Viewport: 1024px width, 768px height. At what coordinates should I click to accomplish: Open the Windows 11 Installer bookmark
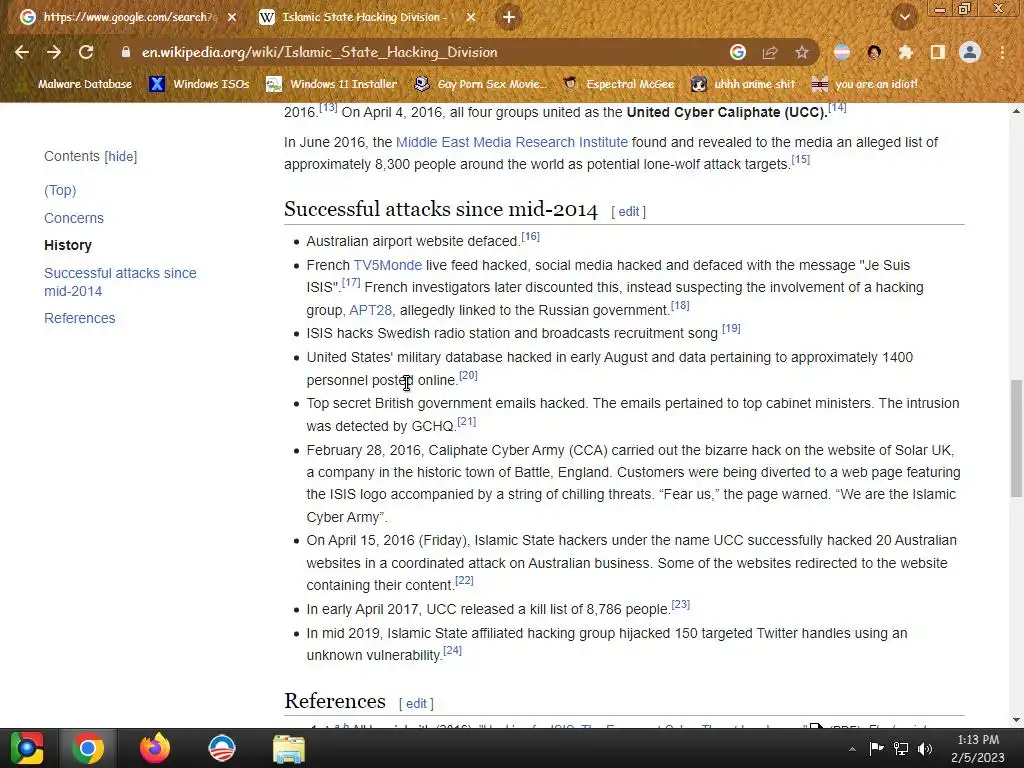(332, 84)
